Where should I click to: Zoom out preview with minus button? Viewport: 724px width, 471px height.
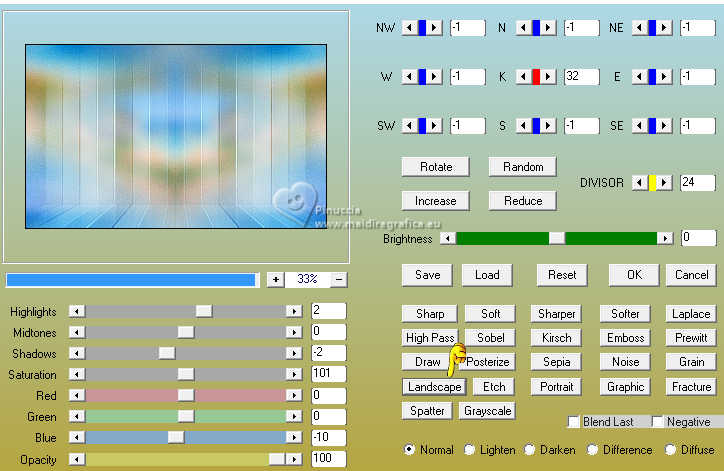[x=339, y=279]
